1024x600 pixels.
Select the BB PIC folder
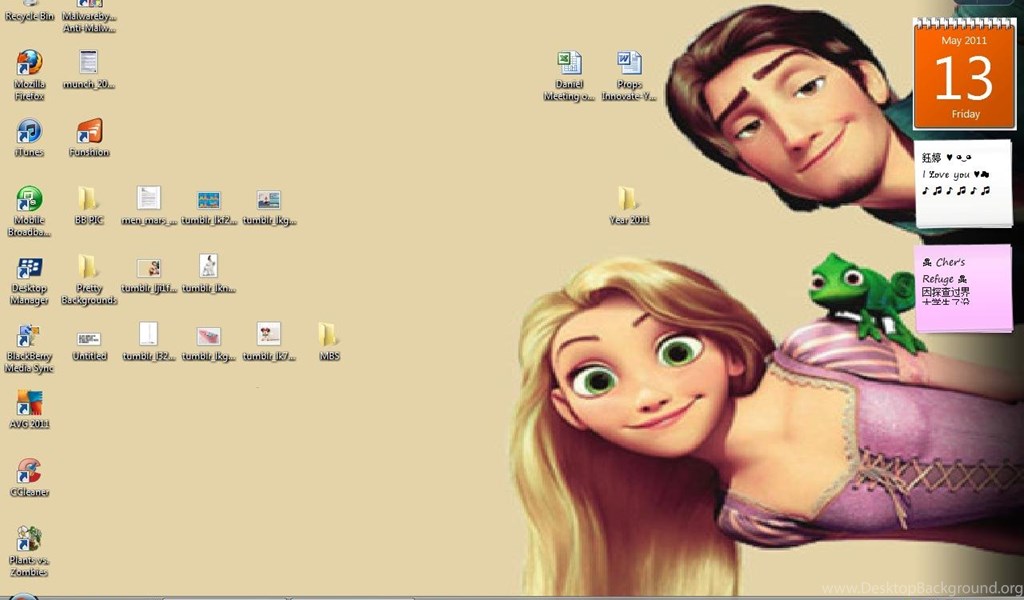[x=89, y=206]
